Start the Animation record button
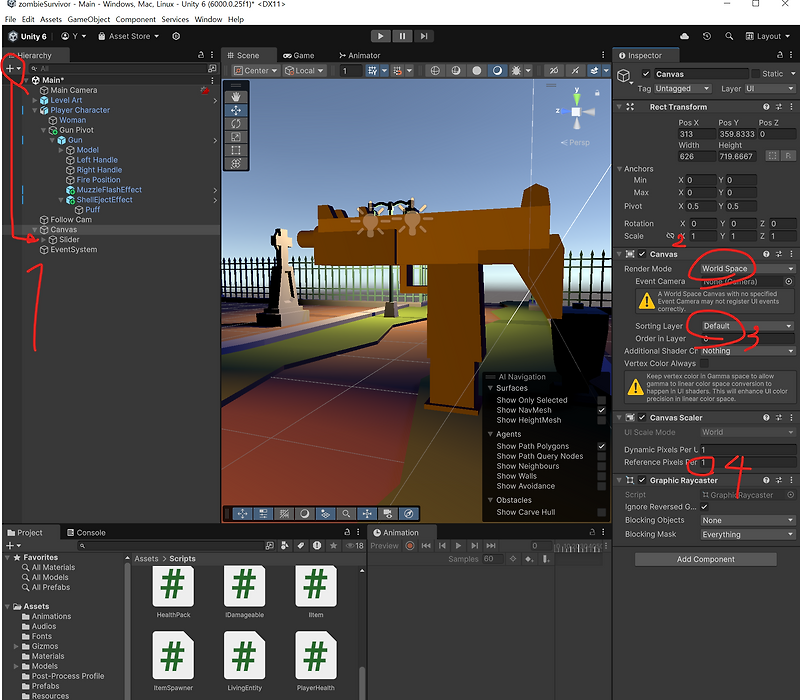800x700 pixels. pos(410,545)
